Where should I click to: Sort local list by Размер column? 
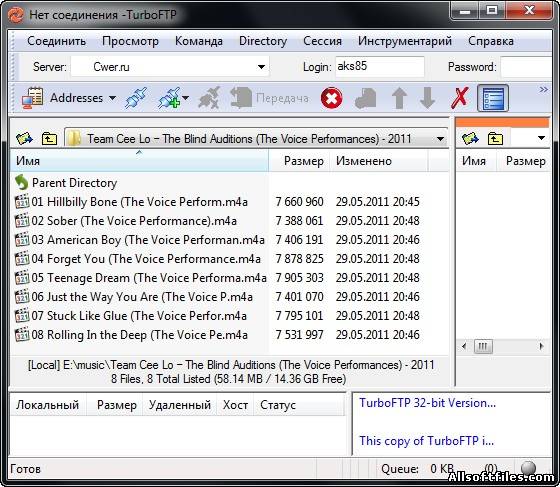(x=299, y=161)
